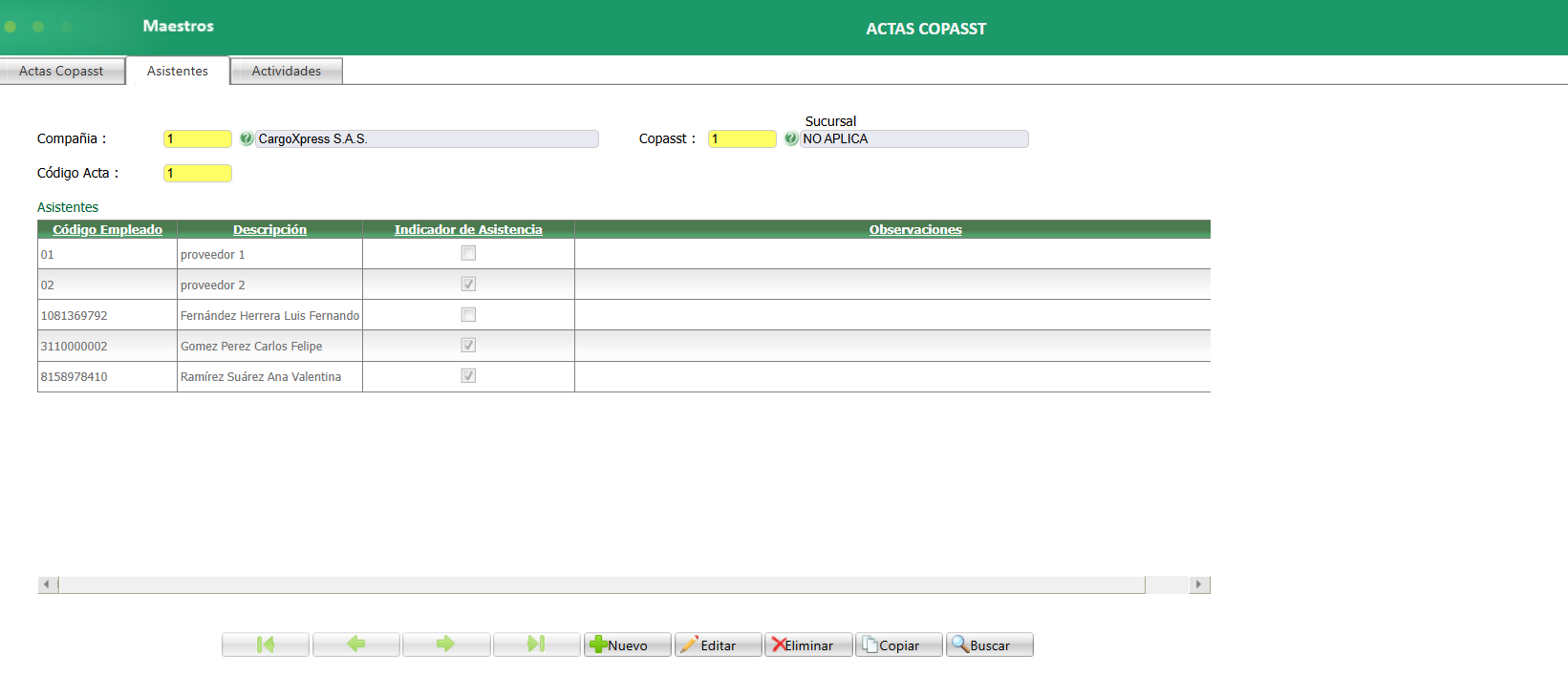Toggle attendance checkbox for proveedor 2
Screen dimensions: 1568x677
pos(468,284)
